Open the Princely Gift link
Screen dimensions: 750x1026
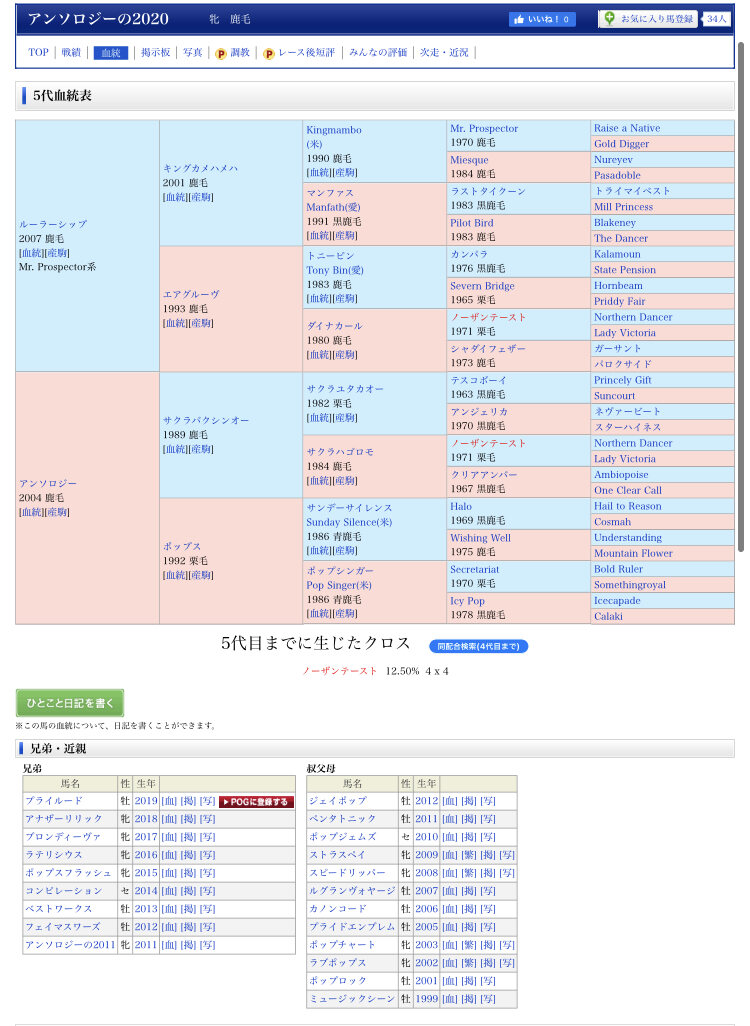click(623, 380)
